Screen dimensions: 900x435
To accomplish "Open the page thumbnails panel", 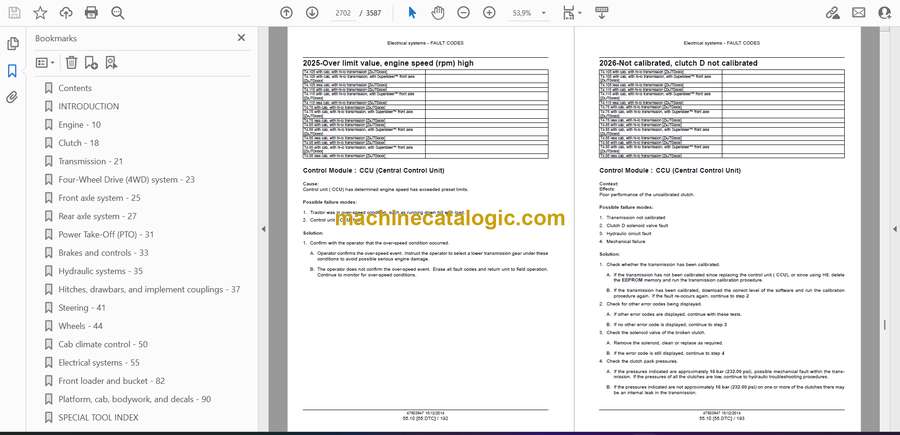I will point(13,44).
